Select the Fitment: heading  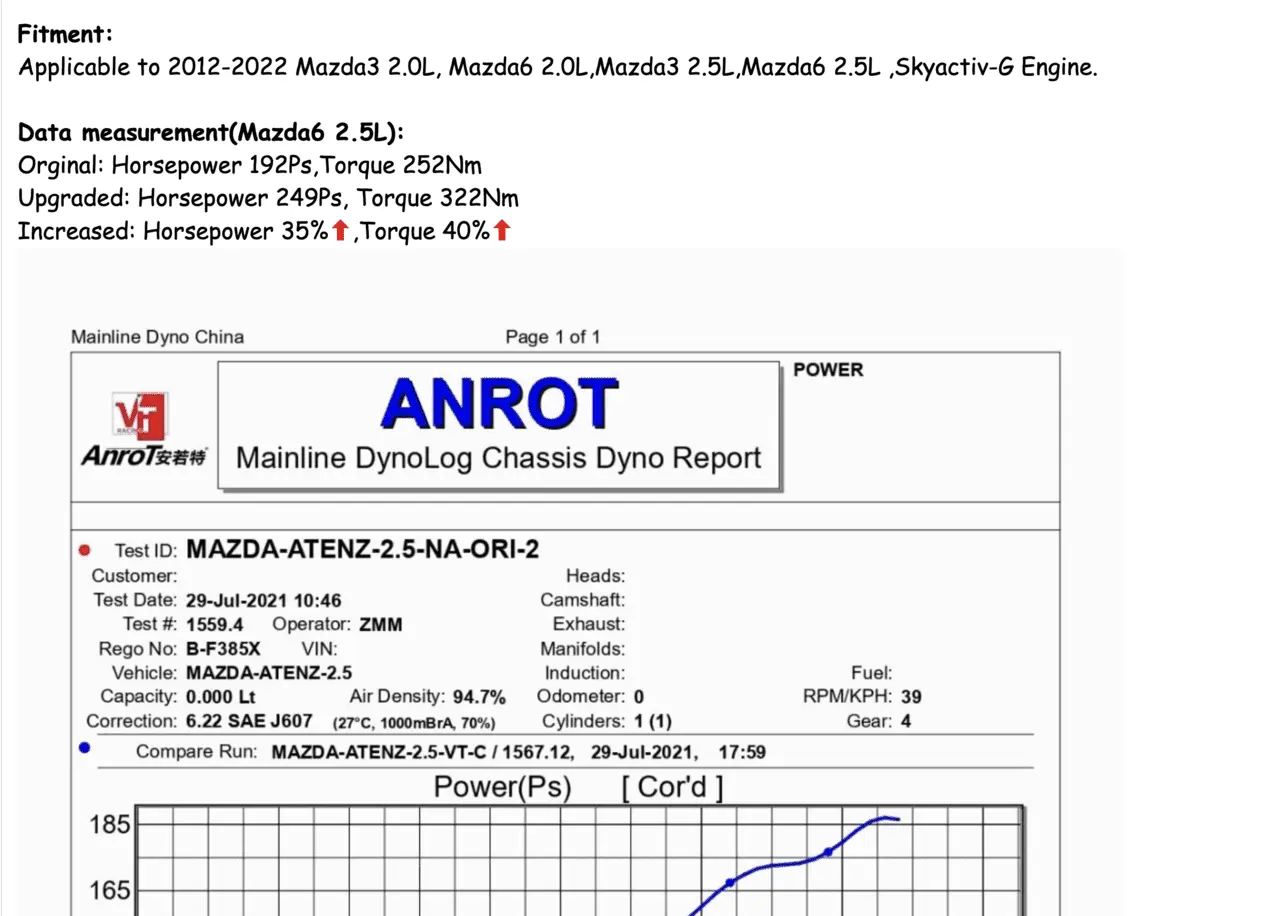66,34
